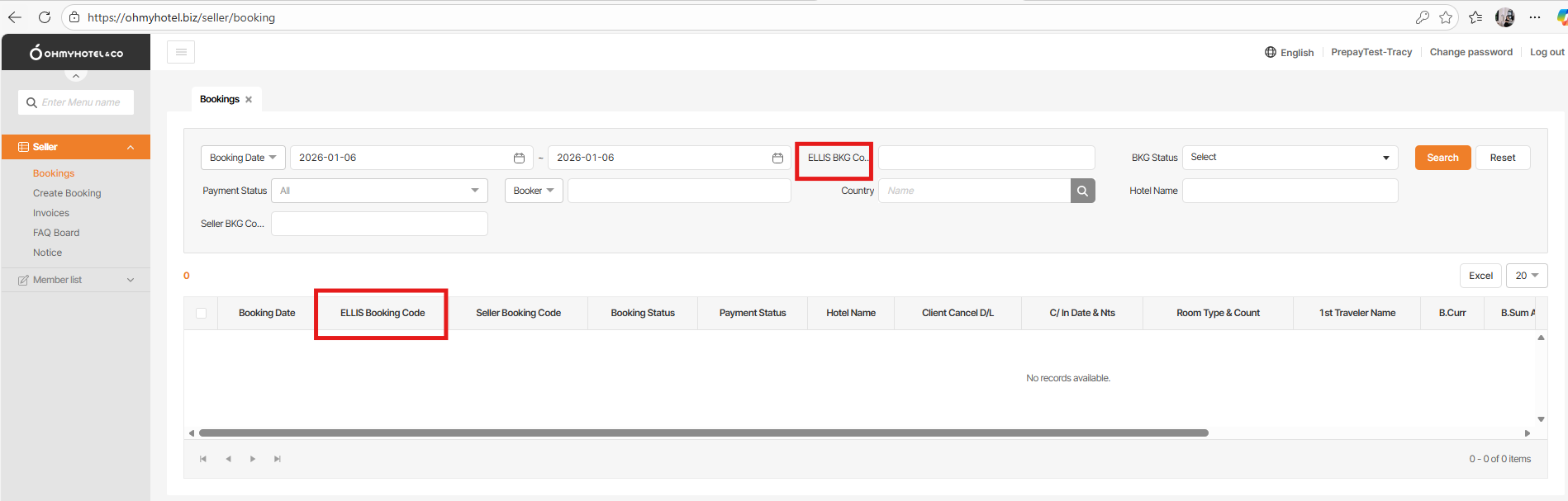
Task: Click the Hotel Name input field
Action: pos(1290,191)
